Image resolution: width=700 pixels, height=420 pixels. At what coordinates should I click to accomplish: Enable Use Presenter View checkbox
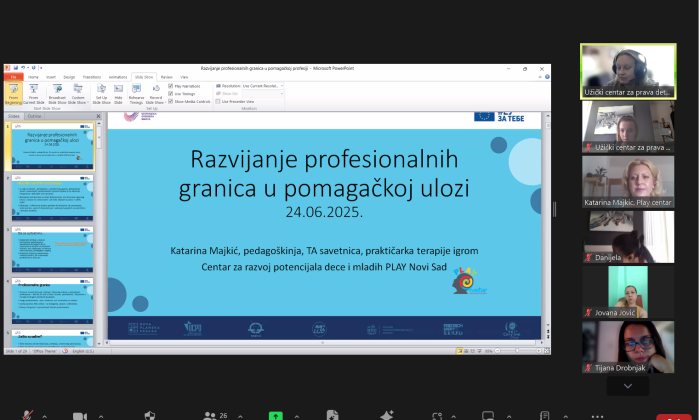click(x=218, y=101)
